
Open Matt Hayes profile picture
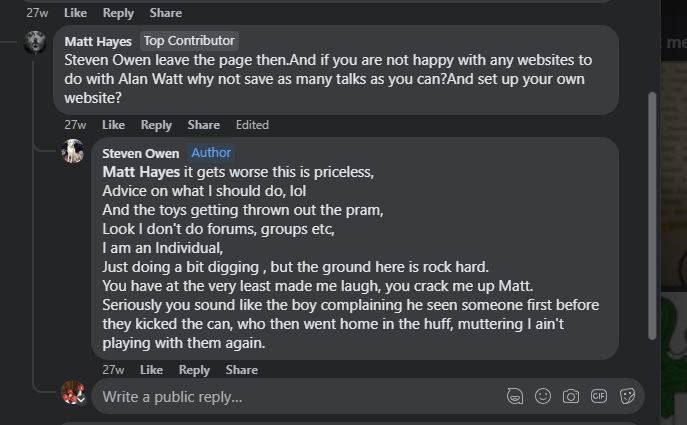point(35,42)
